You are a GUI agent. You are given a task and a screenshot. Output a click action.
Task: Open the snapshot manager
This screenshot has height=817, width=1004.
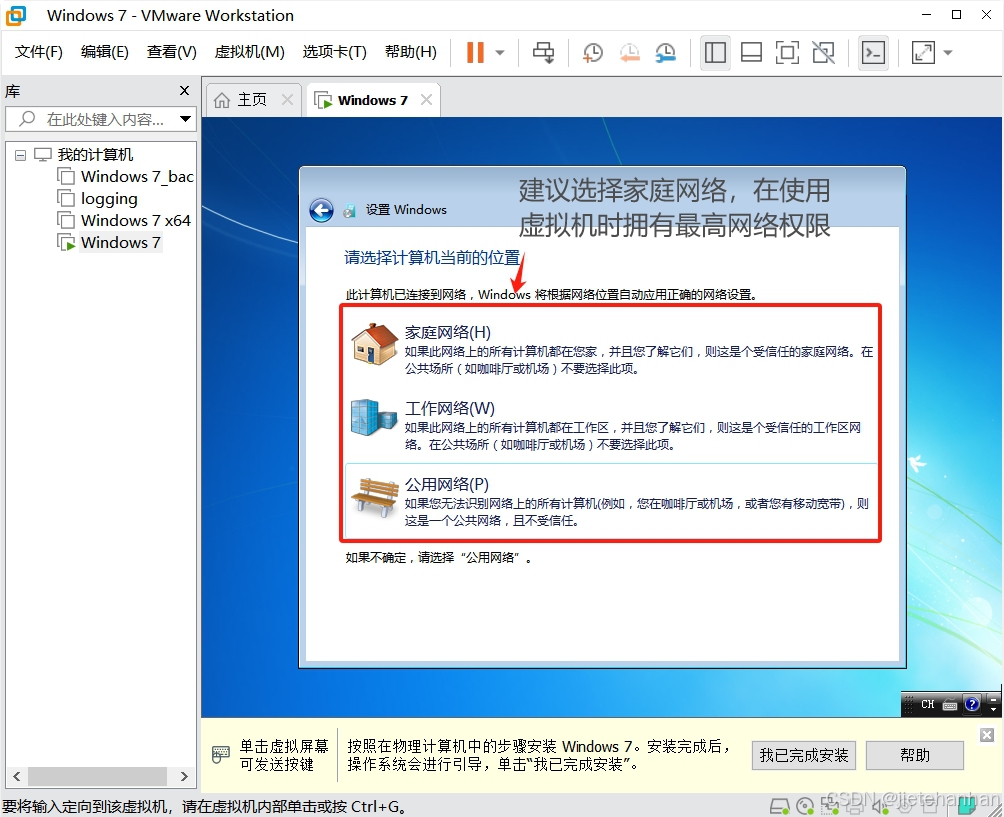pos(666,53)
